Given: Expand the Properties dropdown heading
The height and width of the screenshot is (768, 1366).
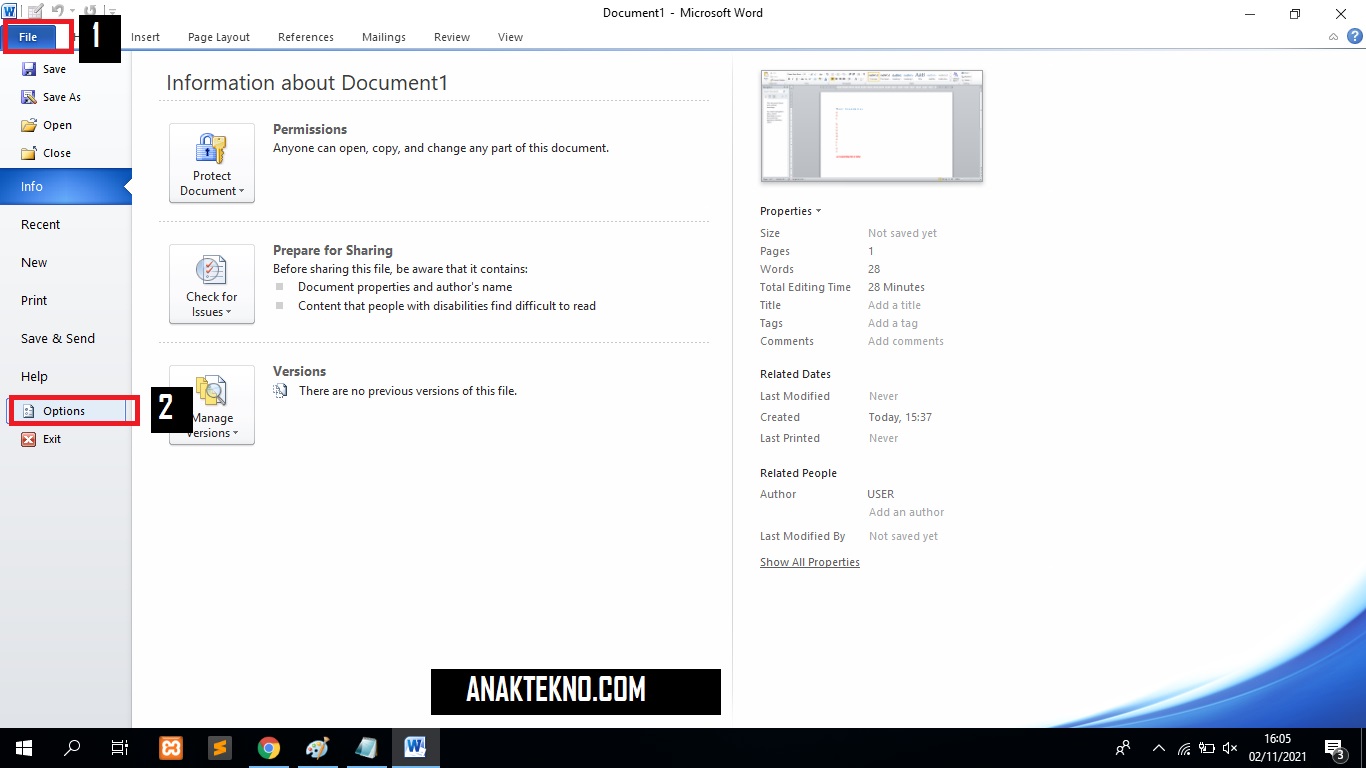Looking at the screenshot, I should point(790,211).
